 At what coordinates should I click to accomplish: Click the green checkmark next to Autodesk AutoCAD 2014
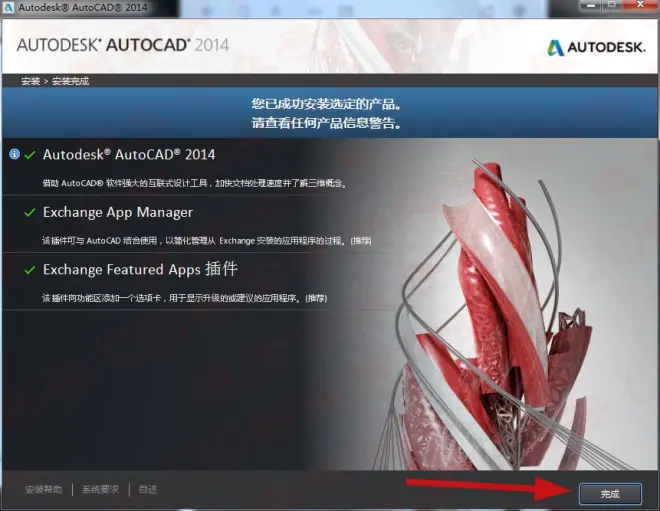[30, 155]
